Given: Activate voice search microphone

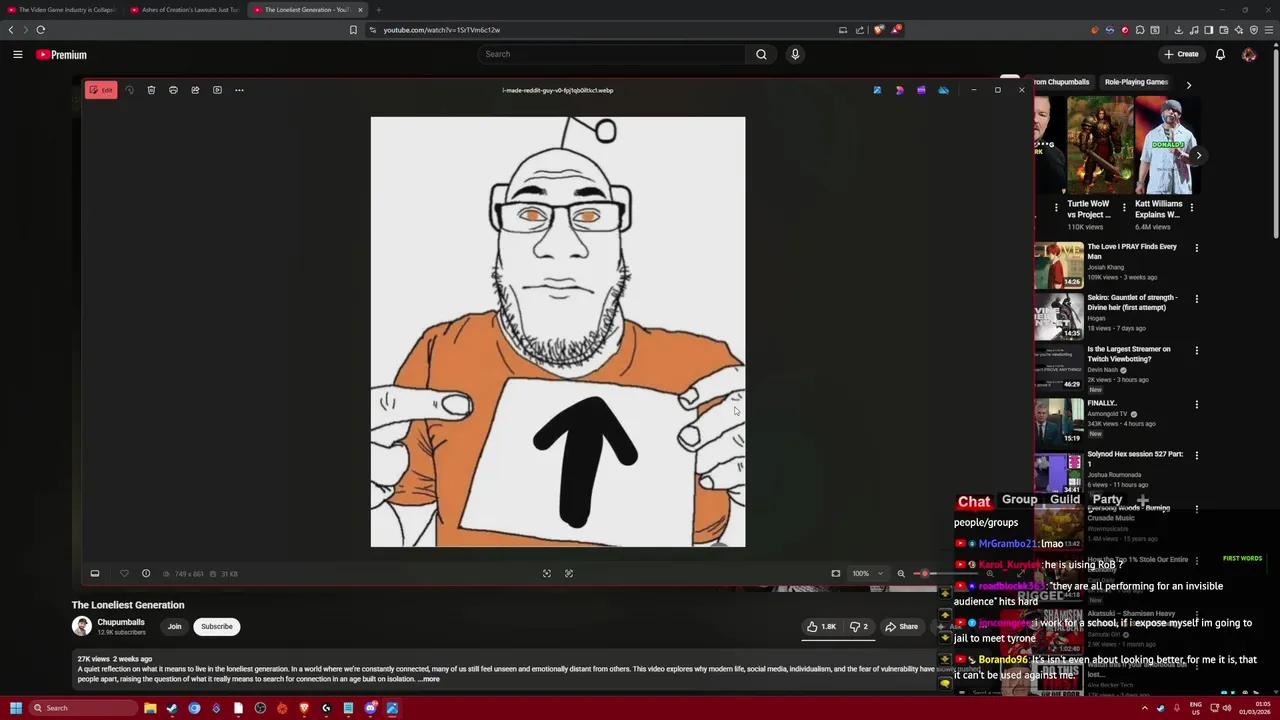Looking at the screenshot, I should tap(795, 54).
